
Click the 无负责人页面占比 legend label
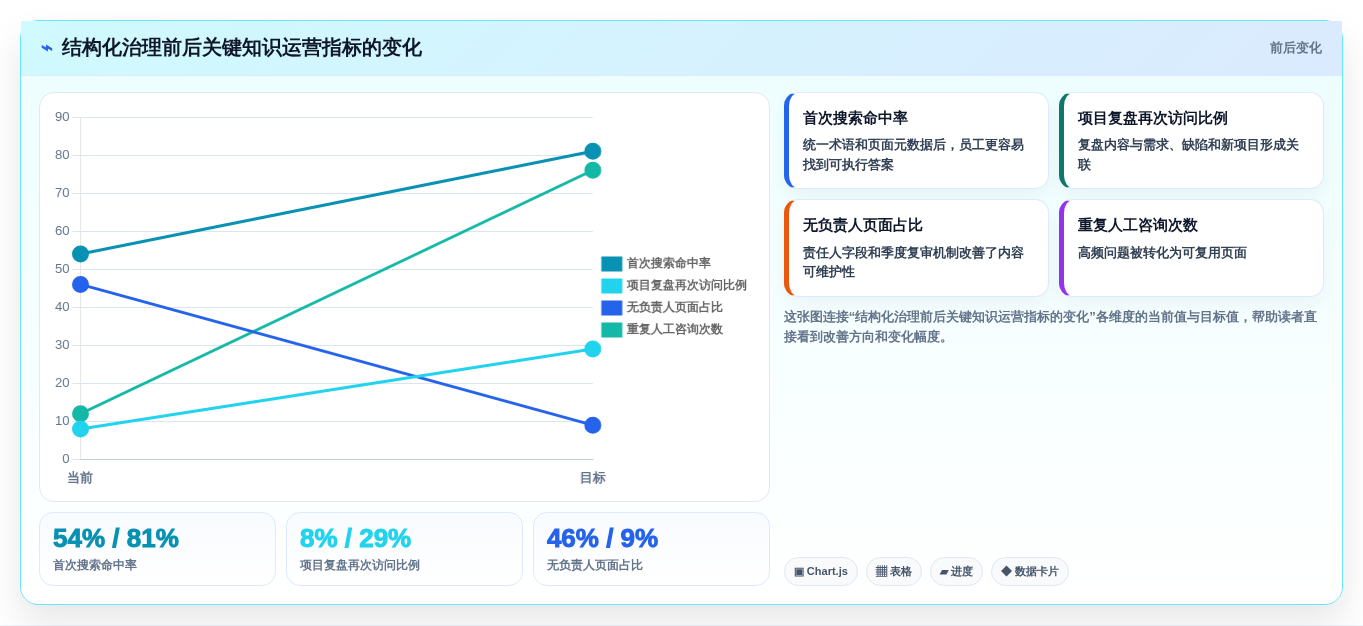tap(675, 308)
